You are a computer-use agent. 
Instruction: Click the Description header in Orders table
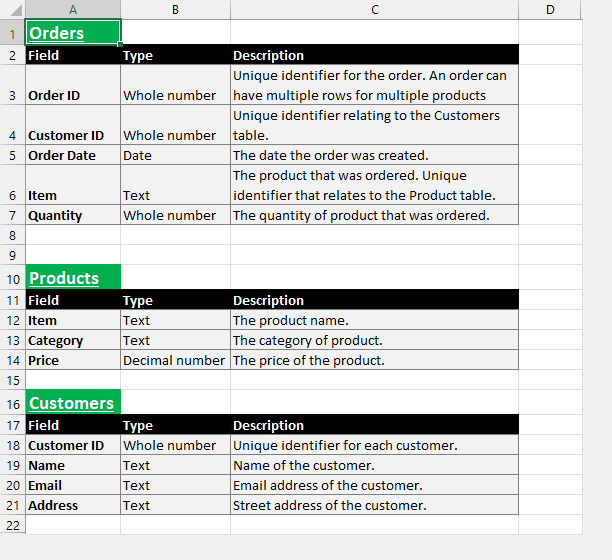pos(374,55)
